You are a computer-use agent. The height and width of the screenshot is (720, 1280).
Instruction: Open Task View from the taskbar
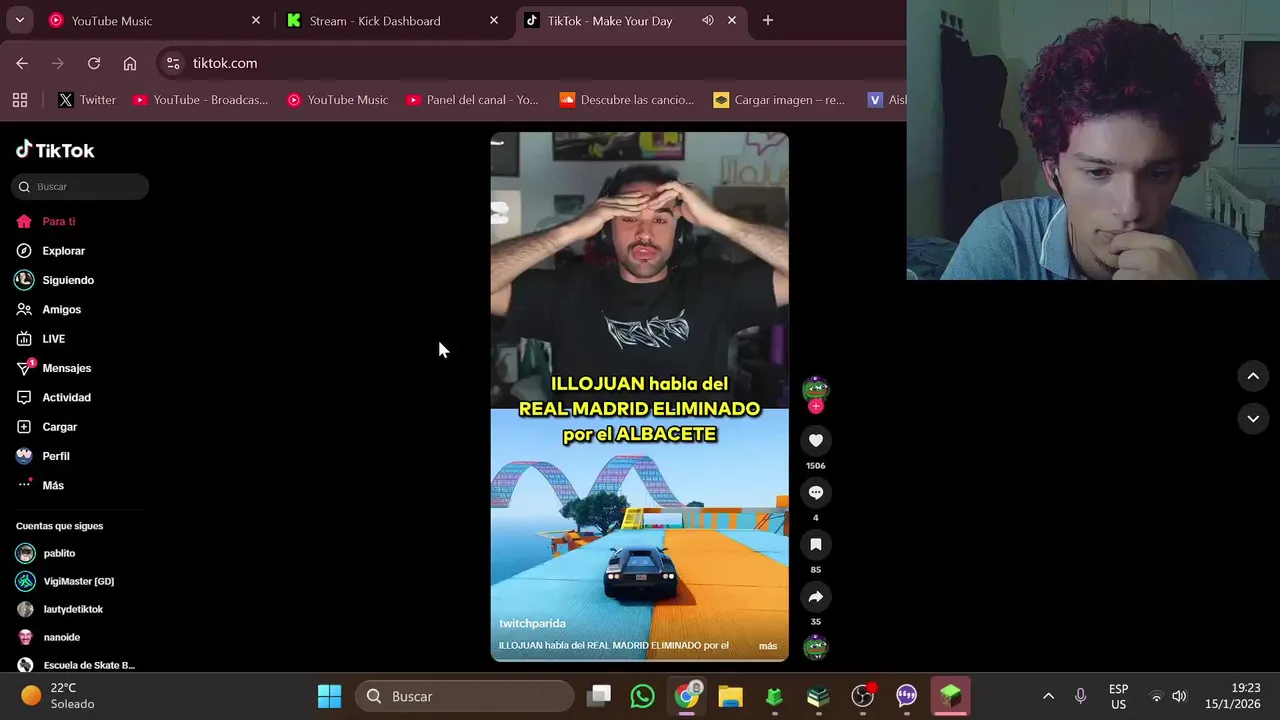point(599,696)
